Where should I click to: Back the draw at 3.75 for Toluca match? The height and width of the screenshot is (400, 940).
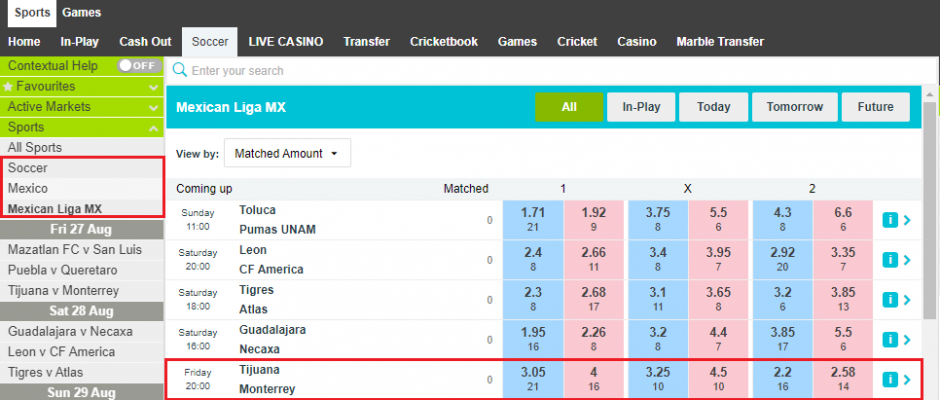click(x=658, y=219)
